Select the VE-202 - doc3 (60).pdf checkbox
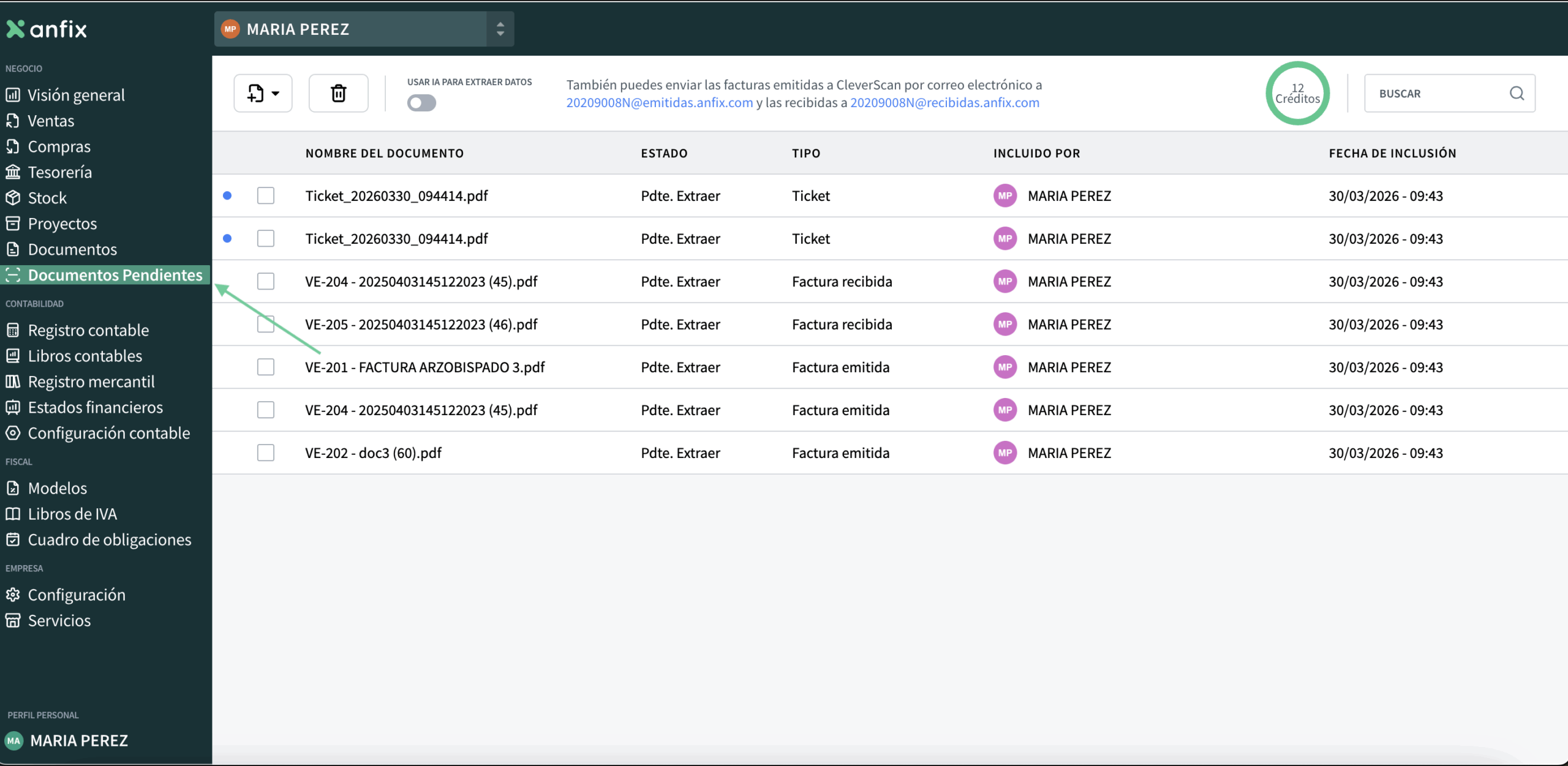Viewport: 1568px width, 766px height. point(266,452)
